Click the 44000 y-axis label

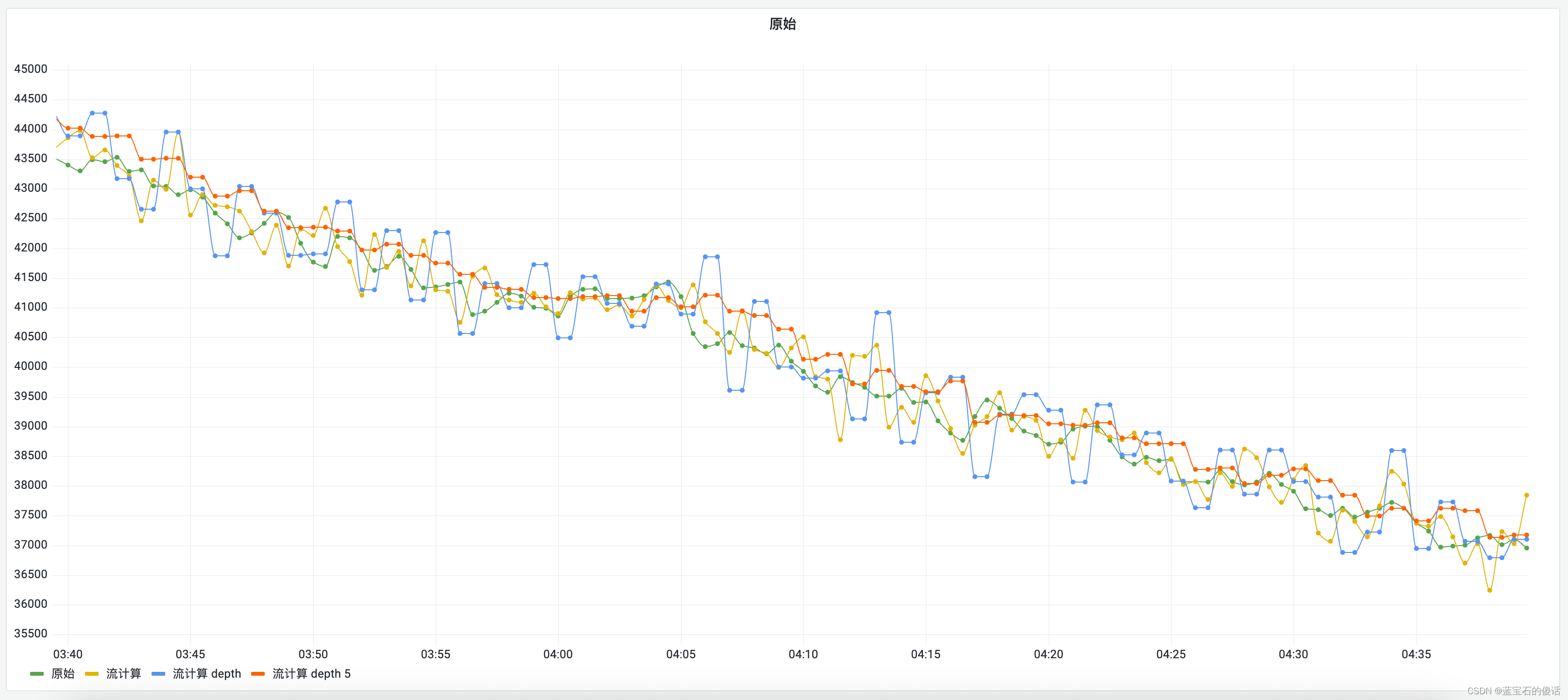[x=31, y=128]
